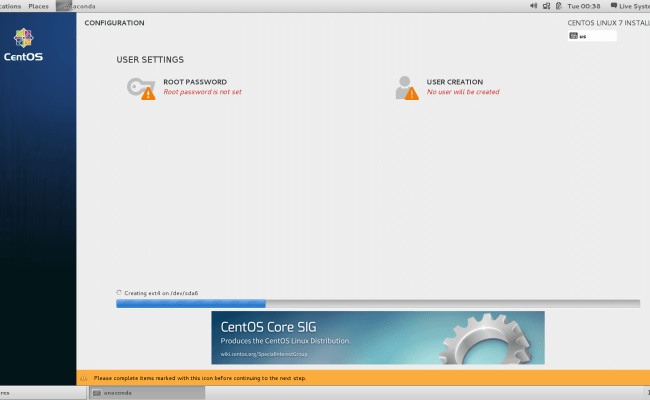The height and width of the screenshot is (400, 650).
Task: Click 'No user will be created' warning text
Action: (463, 92)
